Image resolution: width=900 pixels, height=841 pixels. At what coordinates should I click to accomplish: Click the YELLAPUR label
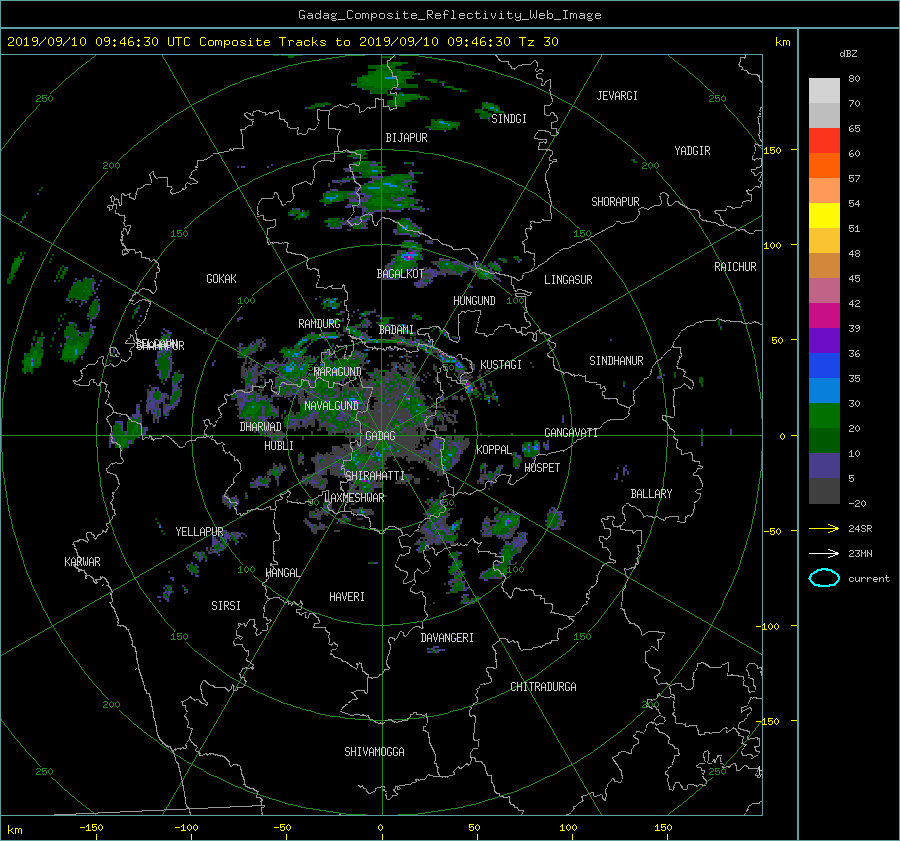tap(199, 532)
